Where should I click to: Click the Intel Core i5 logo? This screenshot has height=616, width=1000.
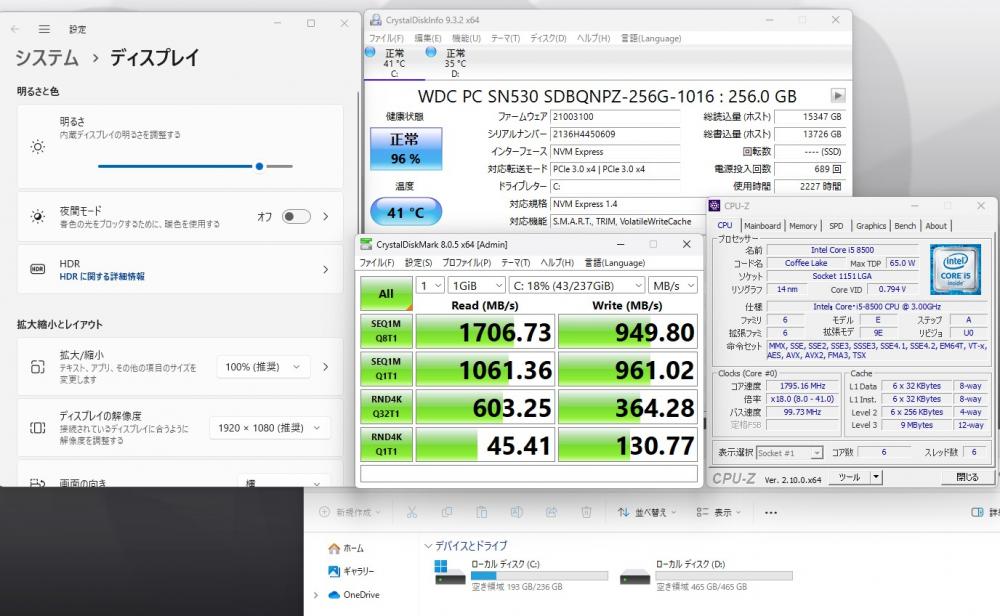tap(955, 269)
